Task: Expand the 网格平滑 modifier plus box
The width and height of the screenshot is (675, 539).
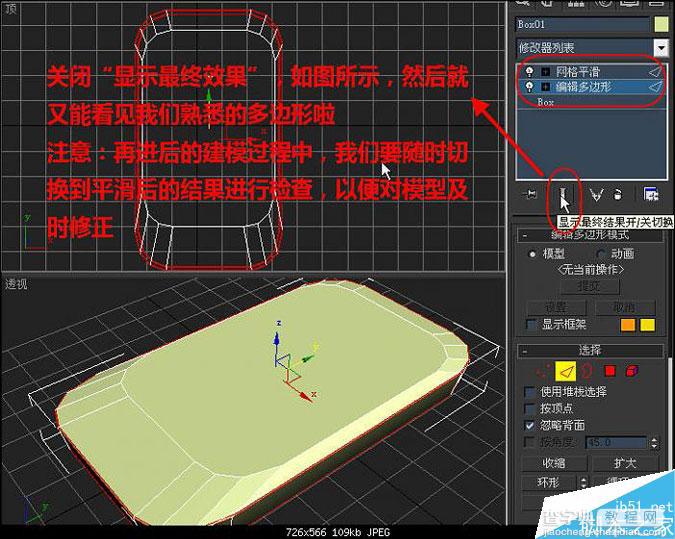Action: coord(545,72)
